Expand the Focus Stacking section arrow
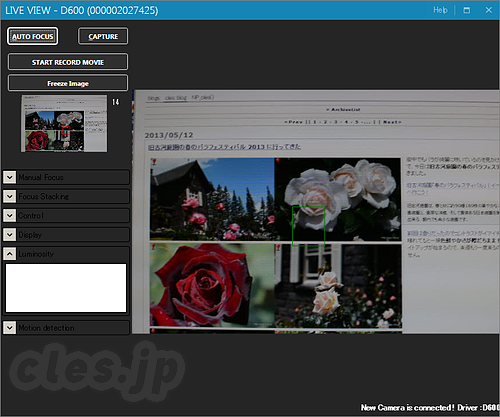 (10, 196)
